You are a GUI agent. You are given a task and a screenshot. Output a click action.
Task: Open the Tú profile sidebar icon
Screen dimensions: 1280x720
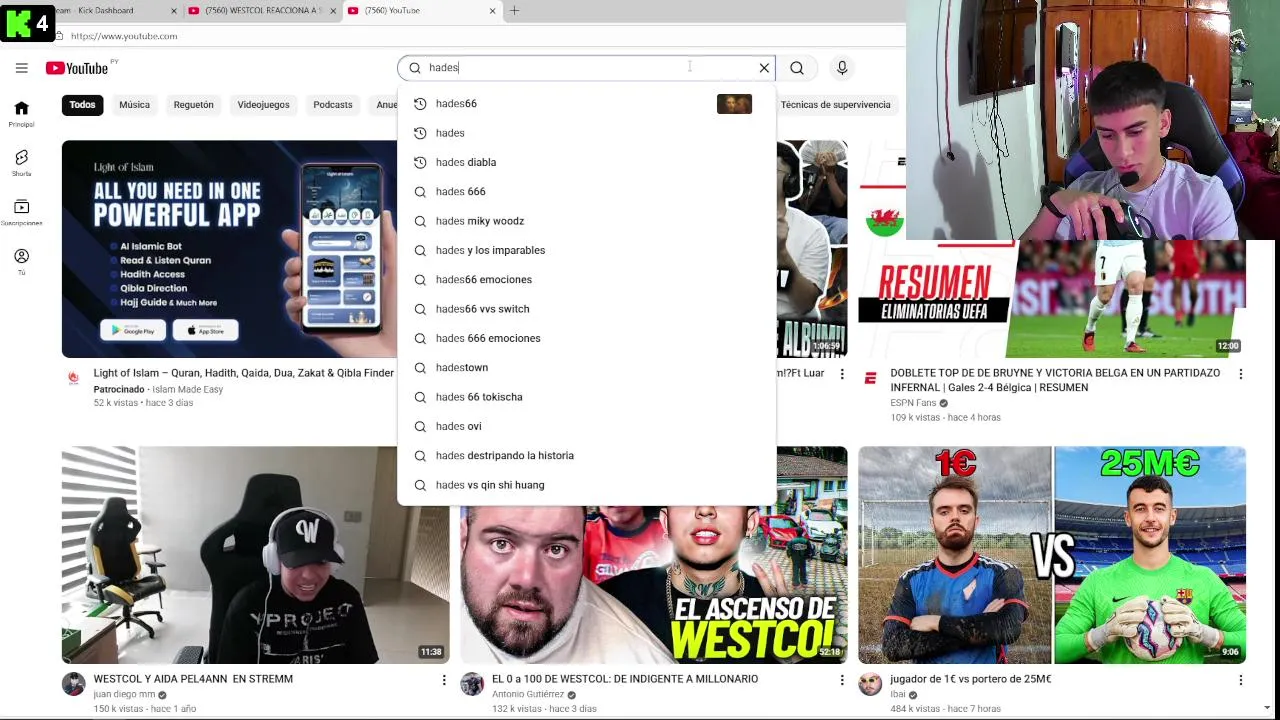pyautogui.click(x=21, y=261)
